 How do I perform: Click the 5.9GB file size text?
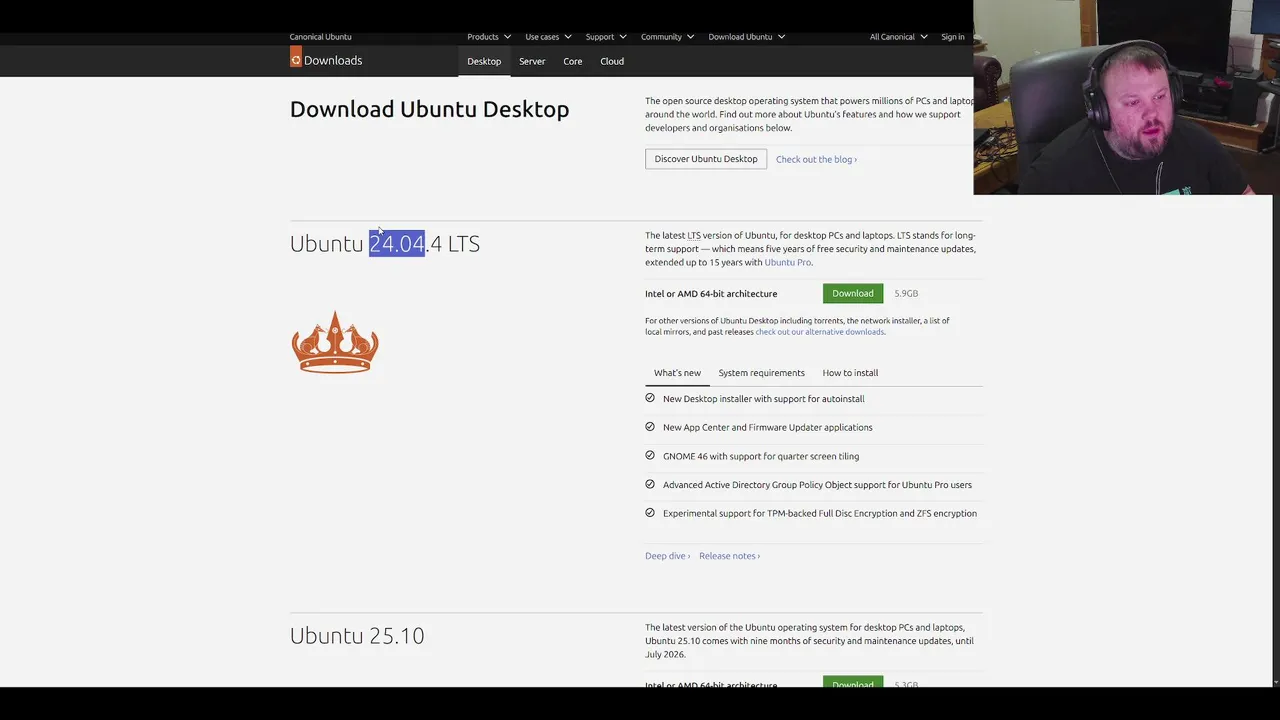(x=906, y=293)
